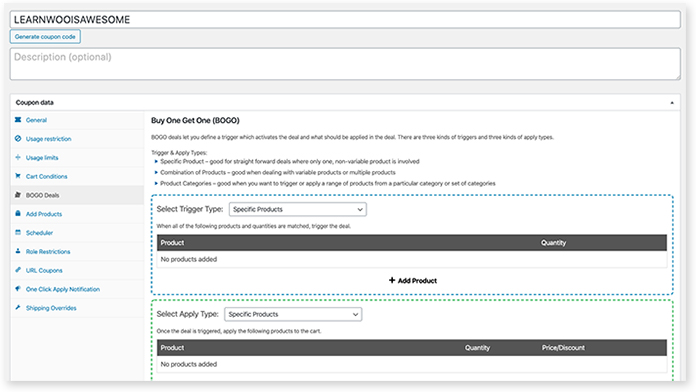This screenshot has width=696, height=392.
Task: Click the Coupon data panel heading
Action: [35, 103]
